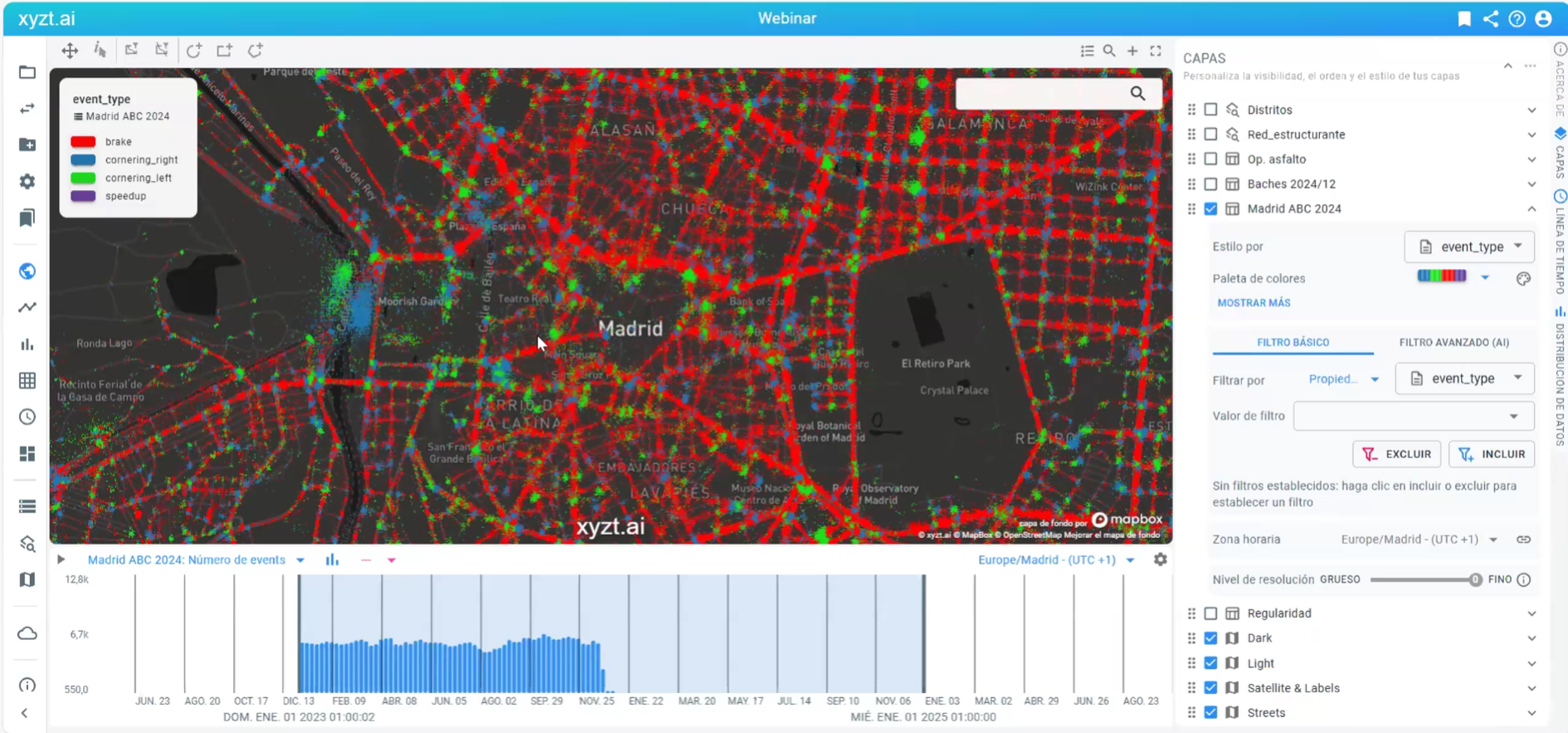Screen dimensions: 1568x733
Task: Enable the Baches 2024/12 layer checkbox
Action: 1210,184
